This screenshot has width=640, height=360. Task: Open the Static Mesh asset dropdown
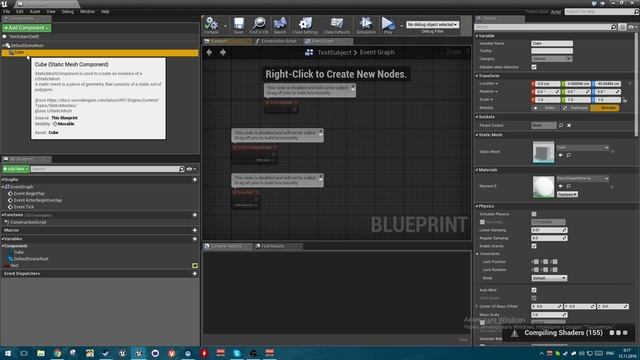point(583,147)
